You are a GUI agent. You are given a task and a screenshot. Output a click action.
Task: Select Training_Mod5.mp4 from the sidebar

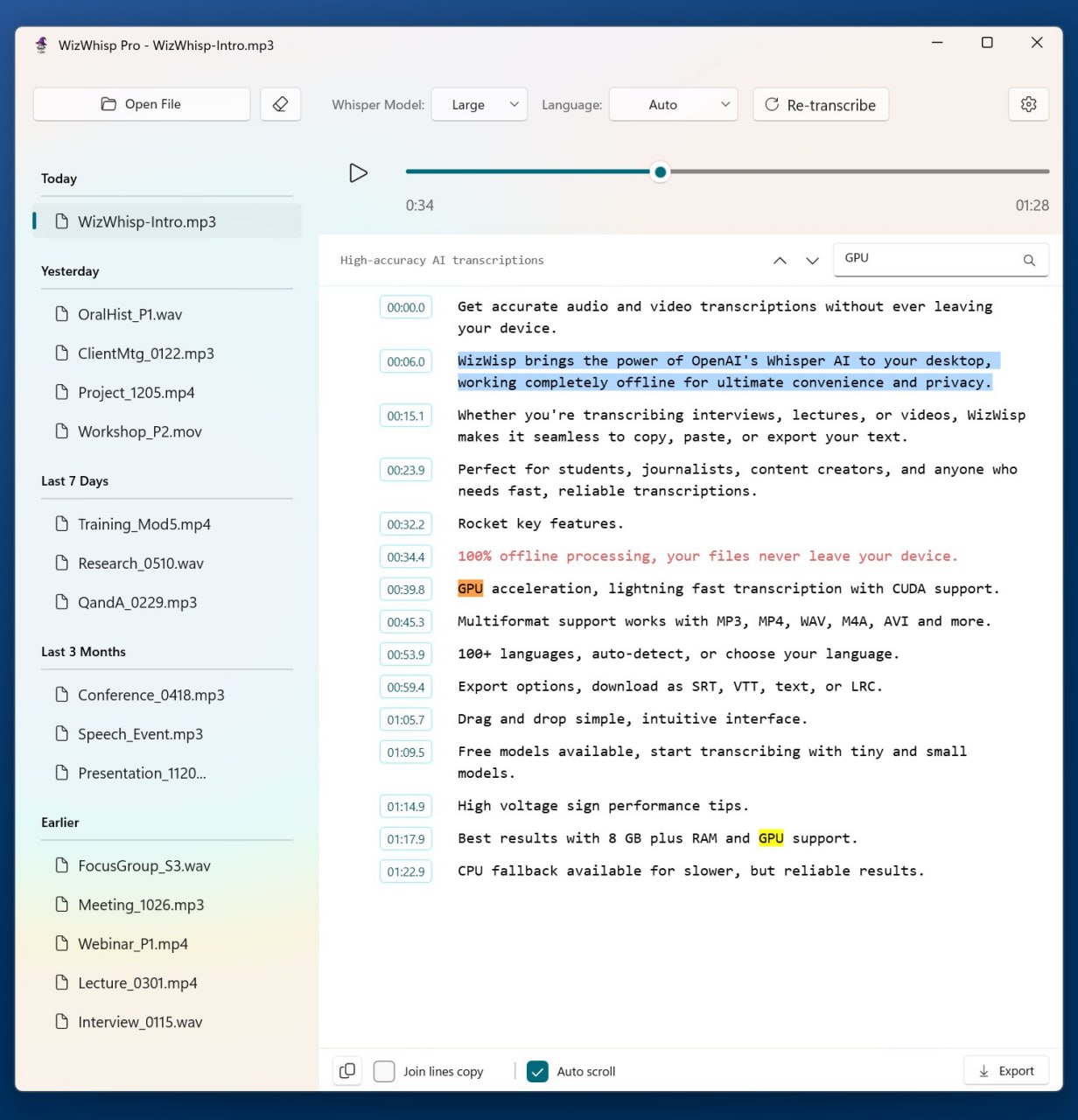click(x=144, y=523)
